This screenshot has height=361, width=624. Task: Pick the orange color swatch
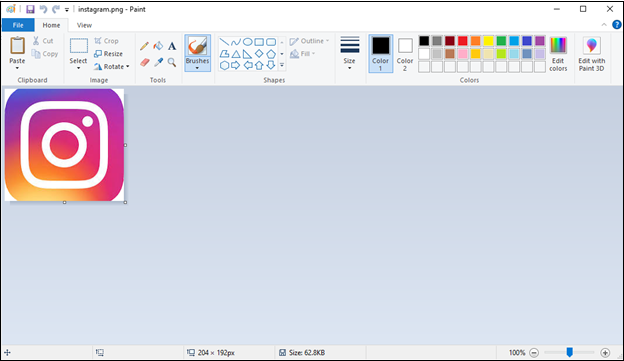point(476,41)
